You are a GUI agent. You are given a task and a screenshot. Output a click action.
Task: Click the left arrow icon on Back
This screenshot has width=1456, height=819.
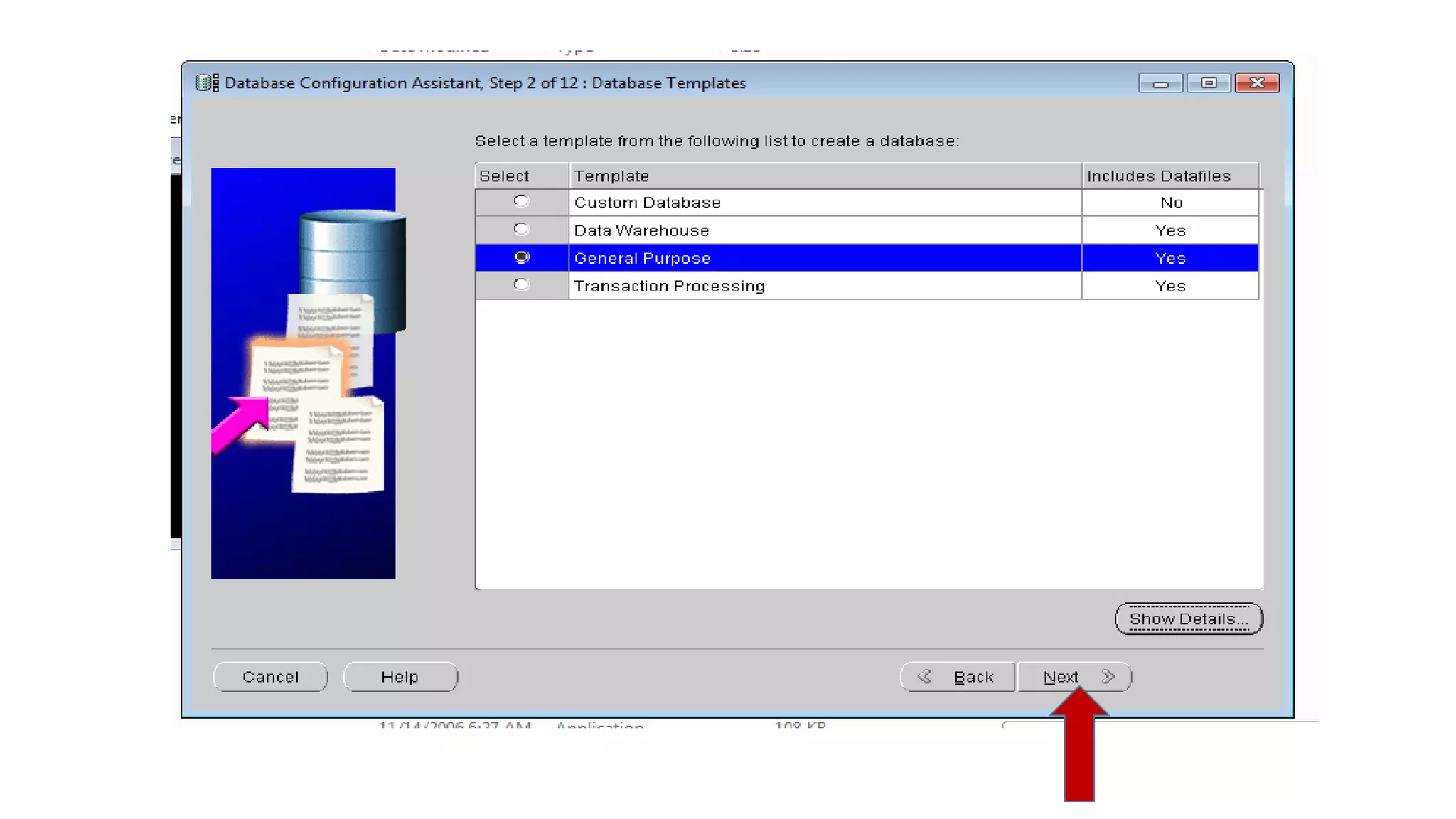924,676
